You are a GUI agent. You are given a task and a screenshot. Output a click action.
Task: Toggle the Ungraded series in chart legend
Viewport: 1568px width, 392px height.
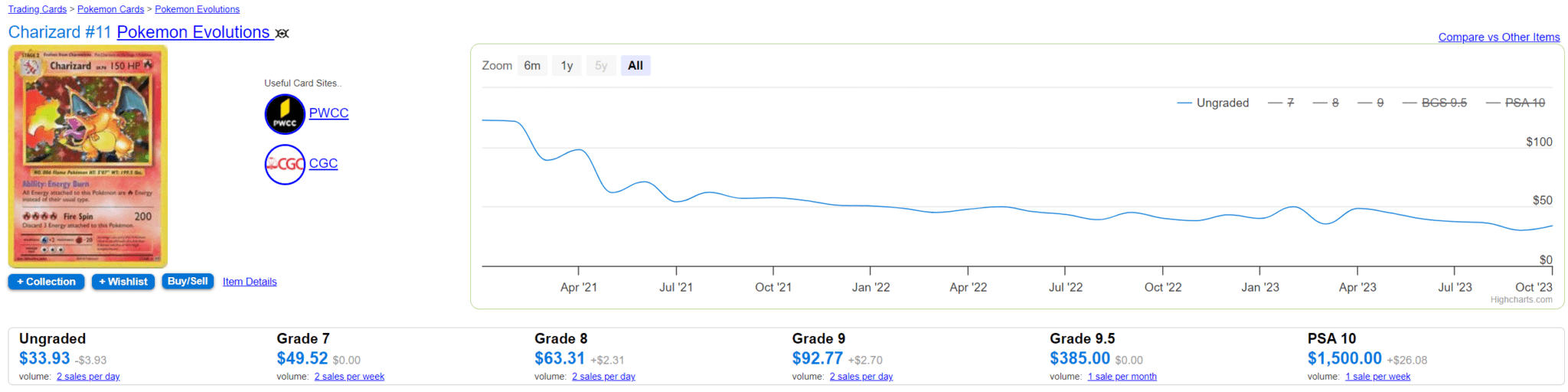(1213, 103)
